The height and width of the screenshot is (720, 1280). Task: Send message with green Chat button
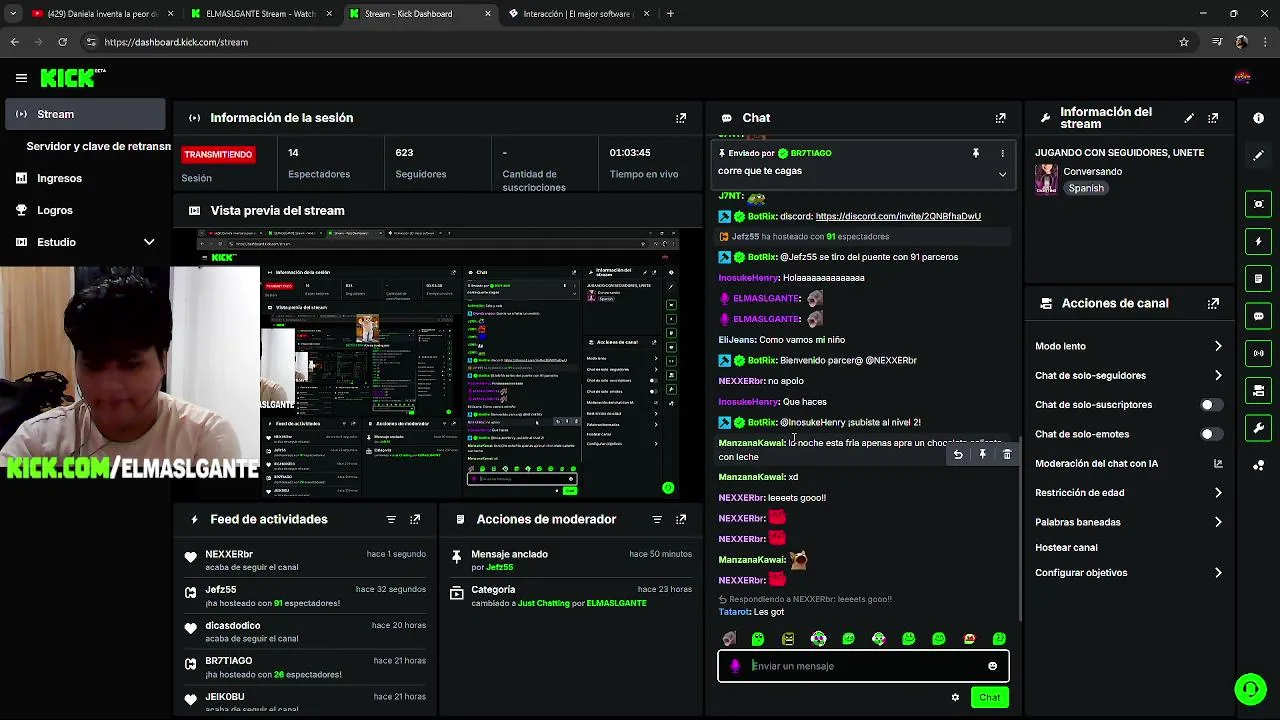tap(989, 697)
